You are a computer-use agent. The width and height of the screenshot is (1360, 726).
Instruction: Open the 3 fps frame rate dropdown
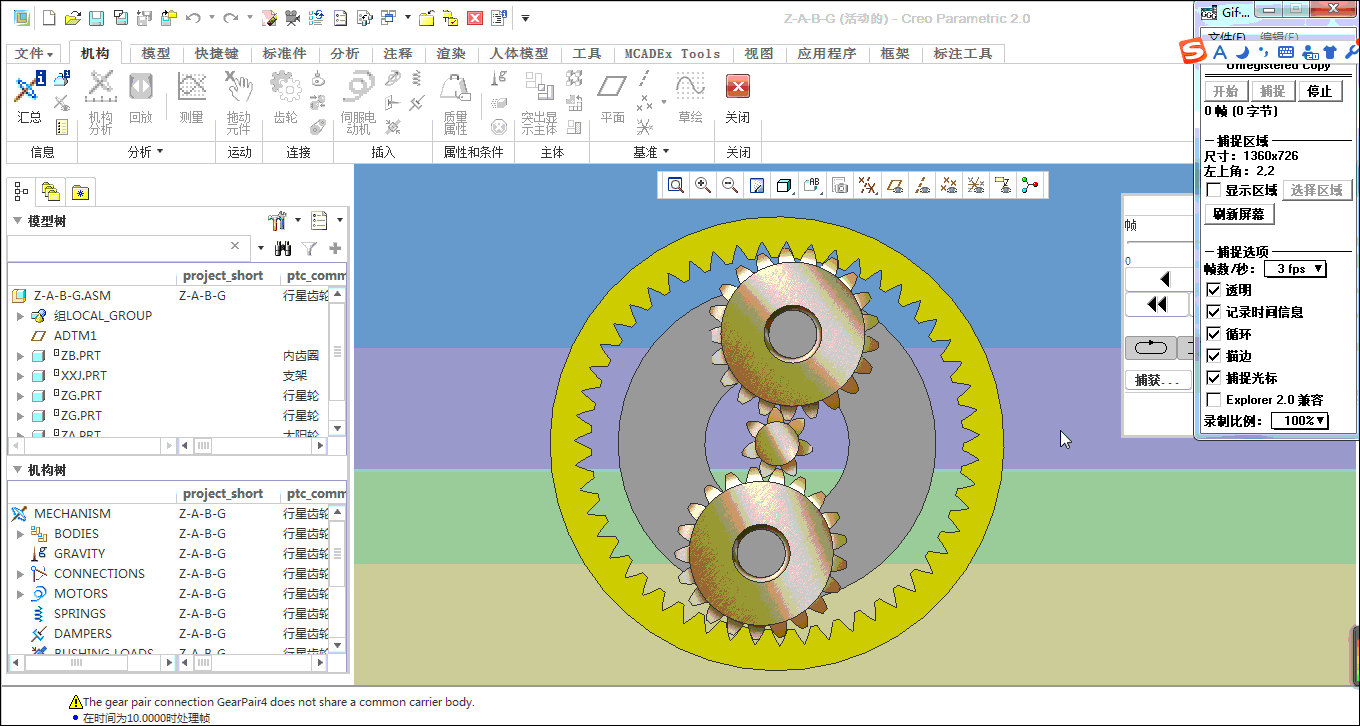click(x=1296, y=269)
